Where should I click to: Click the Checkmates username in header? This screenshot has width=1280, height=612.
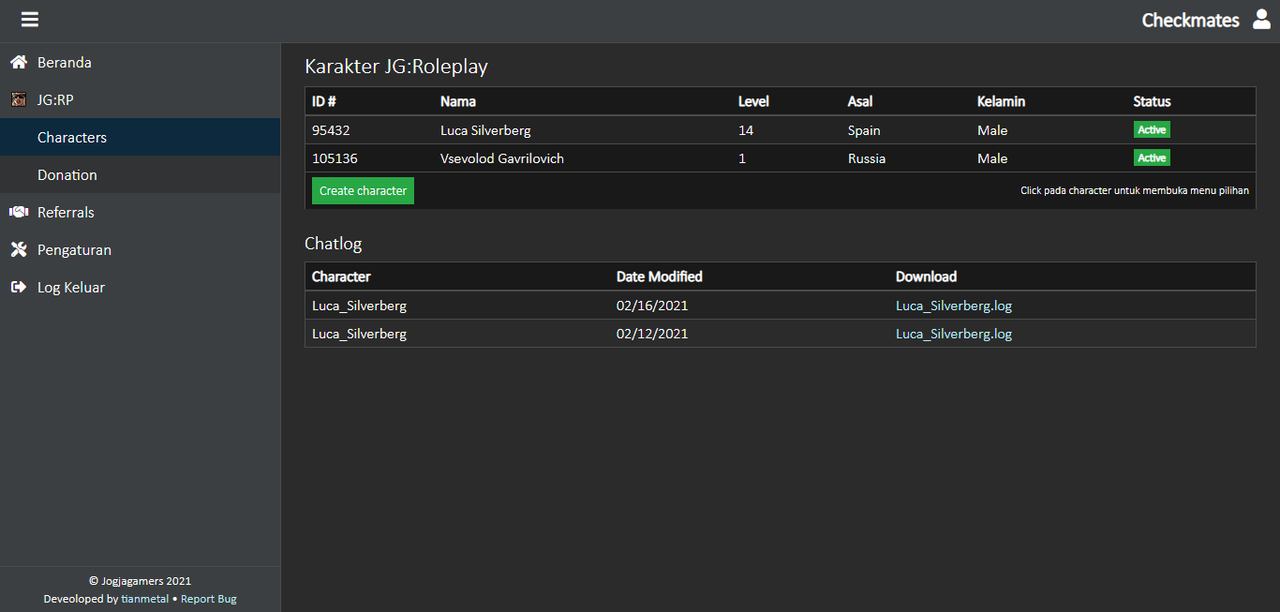(x=1190, y=20)
